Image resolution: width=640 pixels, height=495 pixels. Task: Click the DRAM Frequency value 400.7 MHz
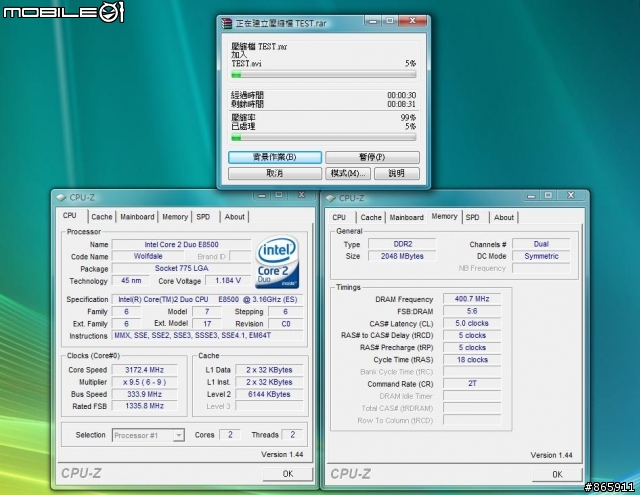click(x=472, y=299)
